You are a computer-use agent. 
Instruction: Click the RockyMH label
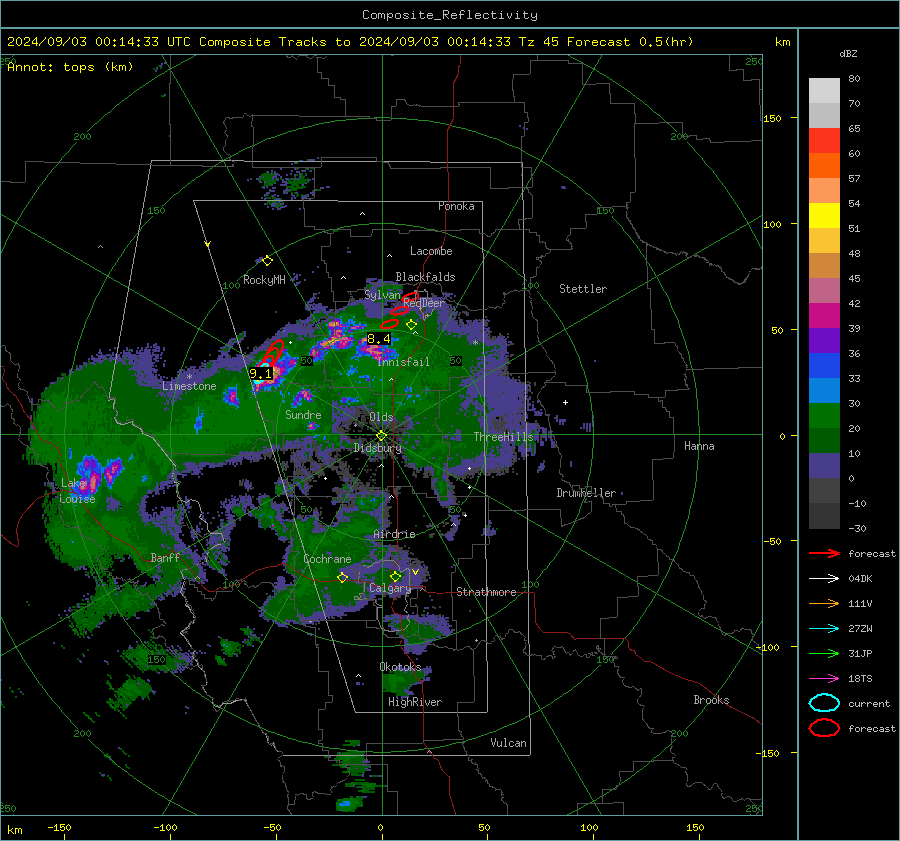click(x=264, y=280)
